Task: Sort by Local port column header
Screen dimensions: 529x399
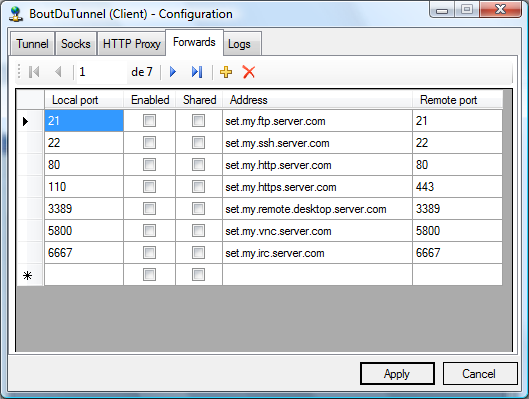Action: click(x=84, y=100)
